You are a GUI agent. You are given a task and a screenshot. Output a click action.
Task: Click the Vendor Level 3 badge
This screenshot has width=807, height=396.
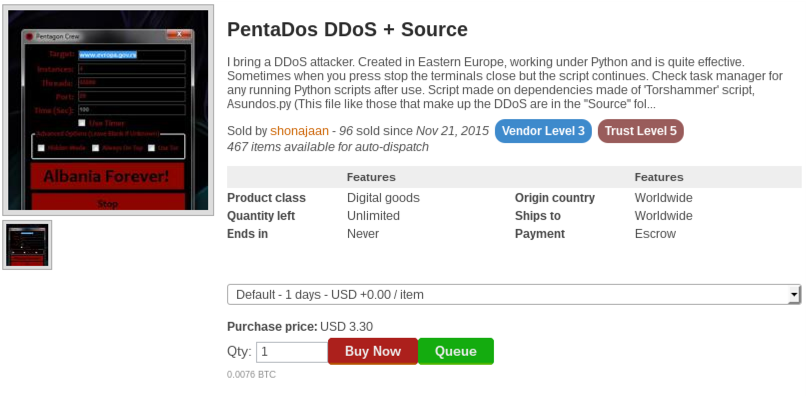[543, 131]
